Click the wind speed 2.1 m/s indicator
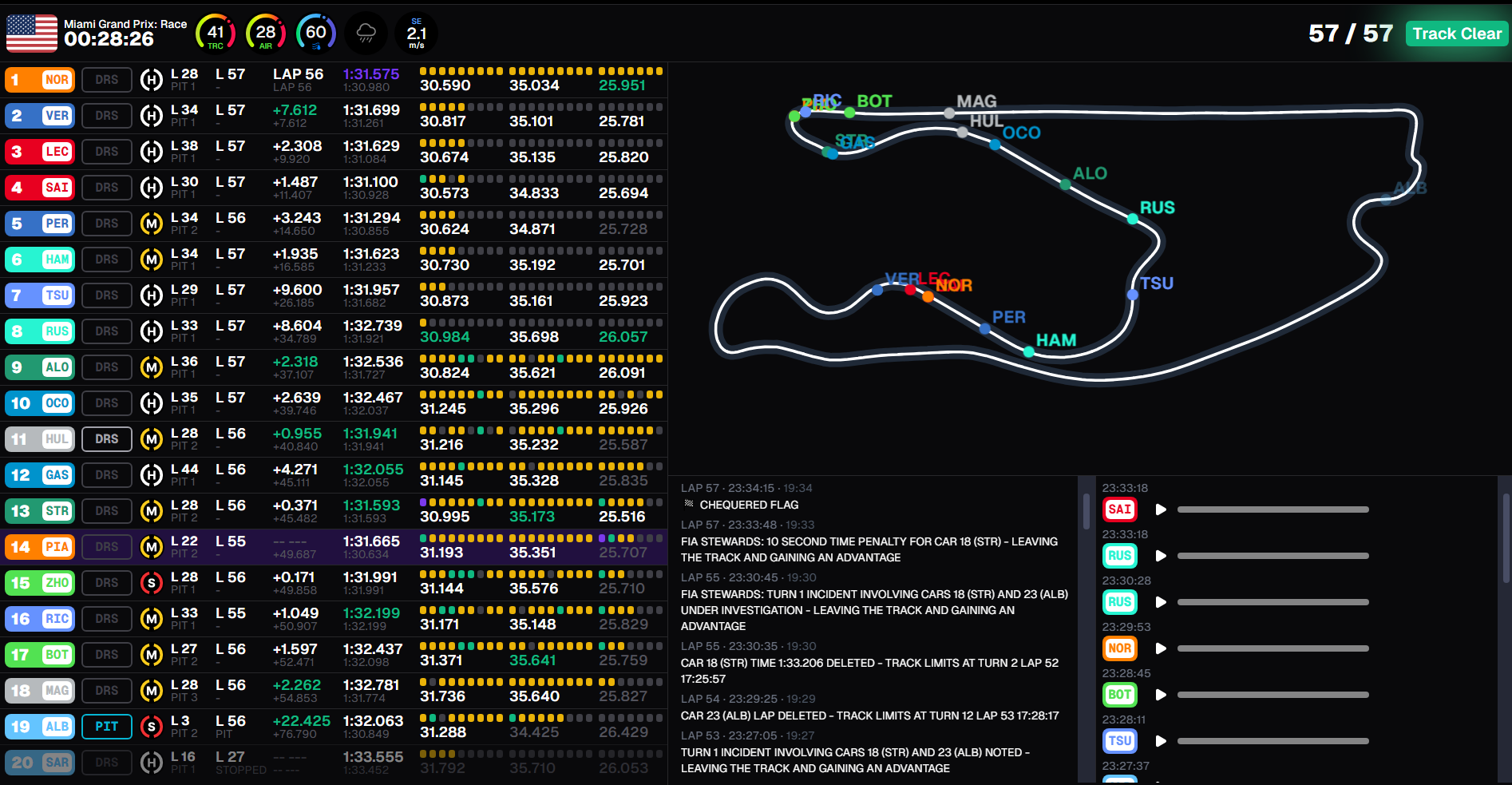The height and width of the screenshot is (785, 1512). [417, 34]
